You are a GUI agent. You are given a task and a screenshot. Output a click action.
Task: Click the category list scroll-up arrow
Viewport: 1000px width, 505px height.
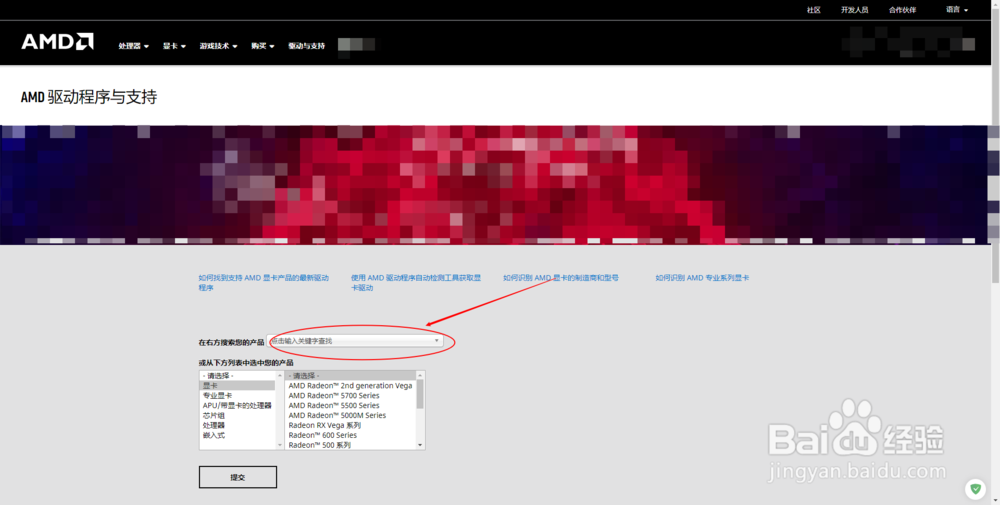pyautogui.click(x=279, y=375)
